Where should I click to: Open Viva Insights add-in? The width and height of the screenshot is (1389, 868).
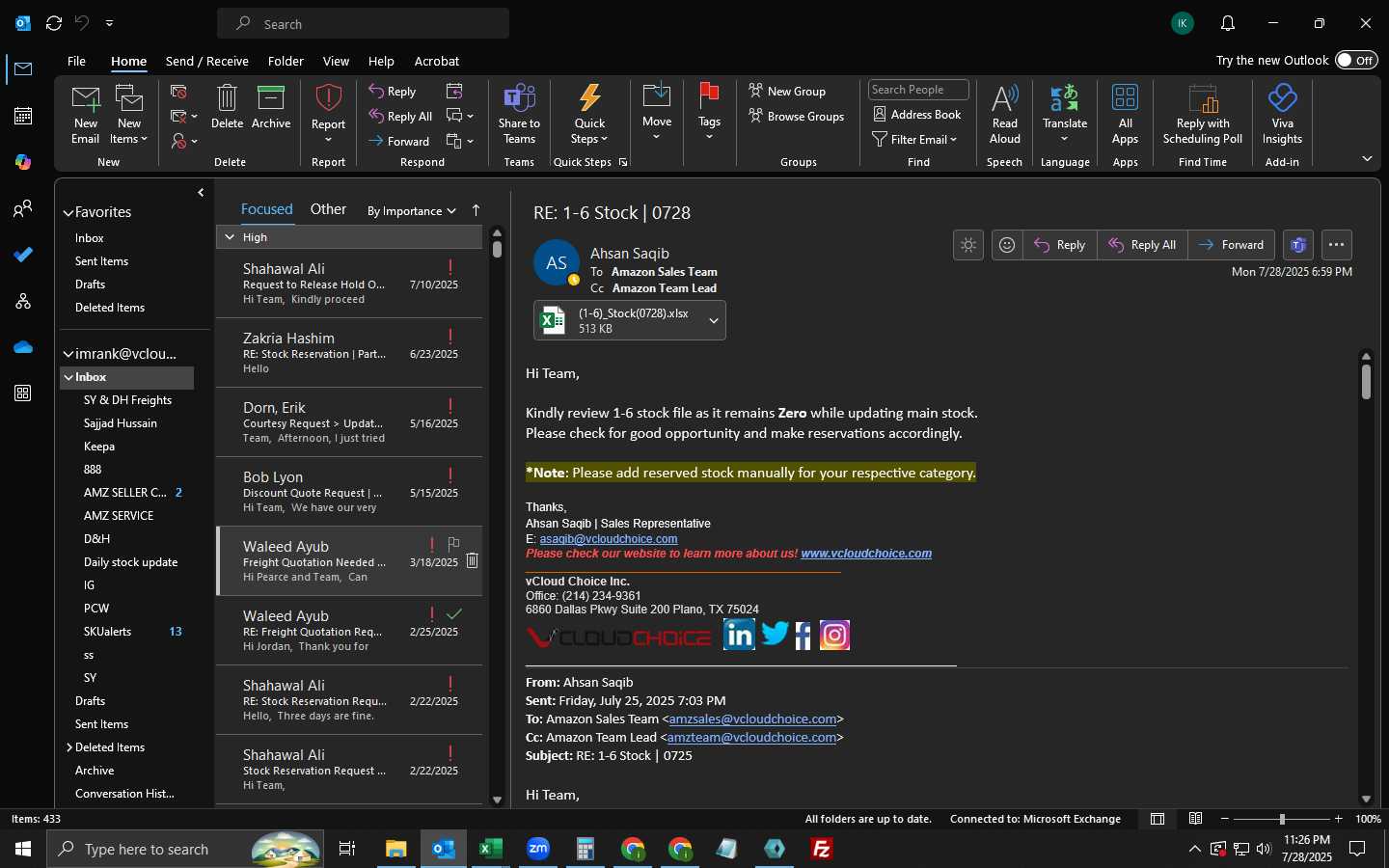point(1282,114)
